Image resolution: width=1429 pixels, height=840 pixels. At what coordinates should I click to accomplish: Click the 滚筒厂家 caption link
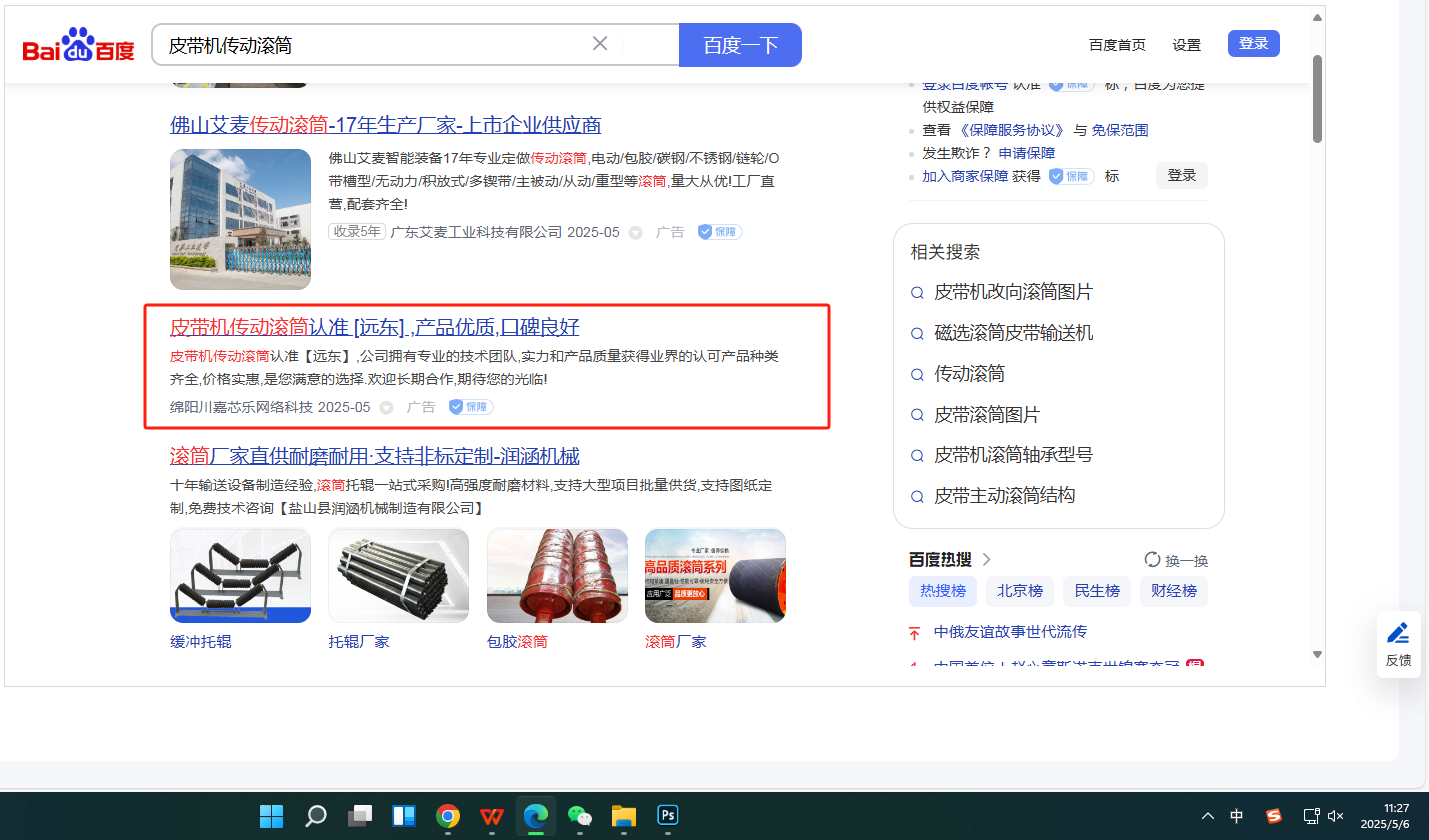pos(676,642)
